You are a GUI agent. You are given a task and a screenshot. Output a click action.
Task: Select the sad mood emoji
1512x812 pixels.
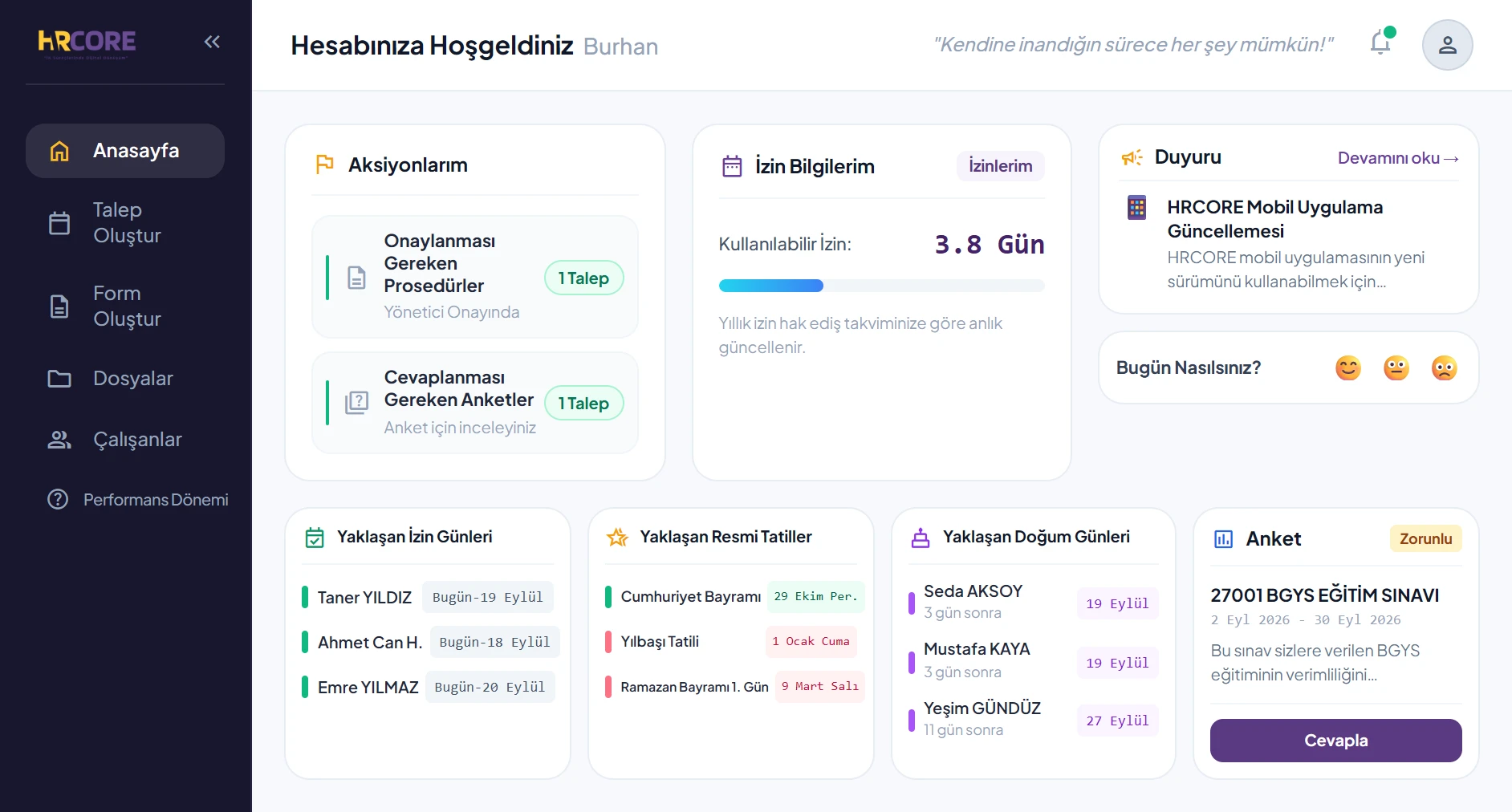(x=1445, y=367)
